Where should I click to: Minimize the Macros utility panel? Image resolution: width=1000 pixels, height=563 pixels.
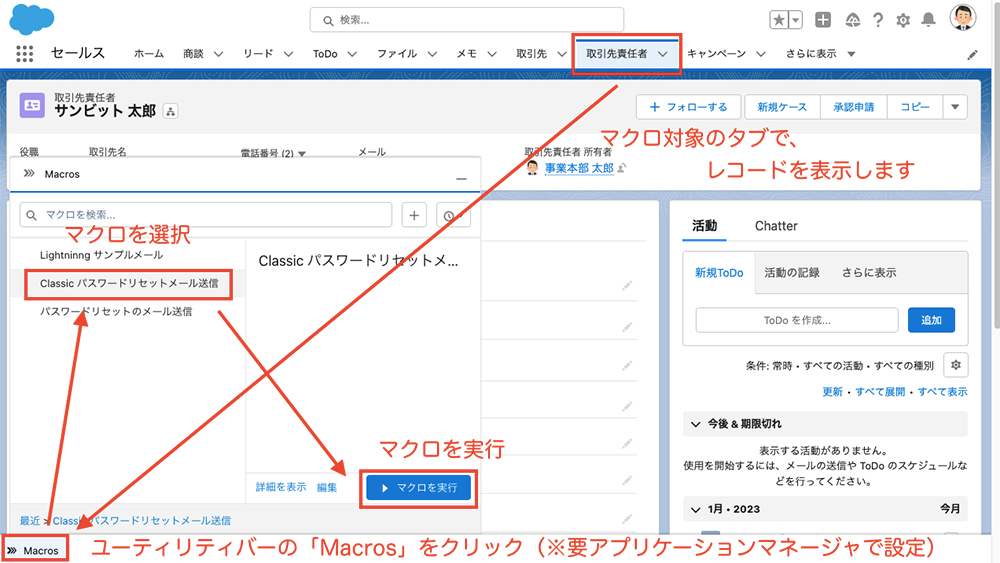[462, 179]
